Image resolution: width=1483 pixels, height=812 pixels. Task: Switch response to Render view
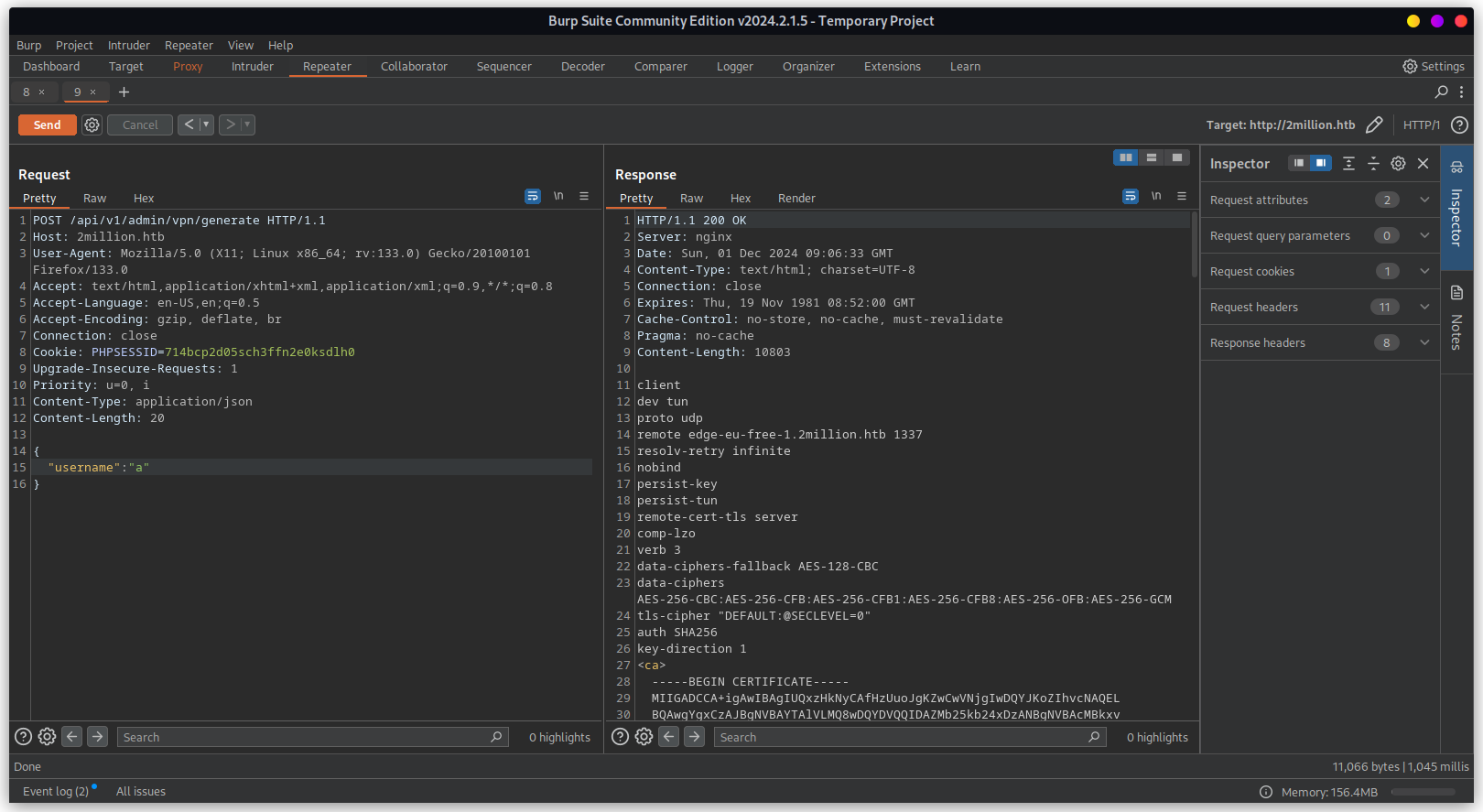tap(796, 198)
